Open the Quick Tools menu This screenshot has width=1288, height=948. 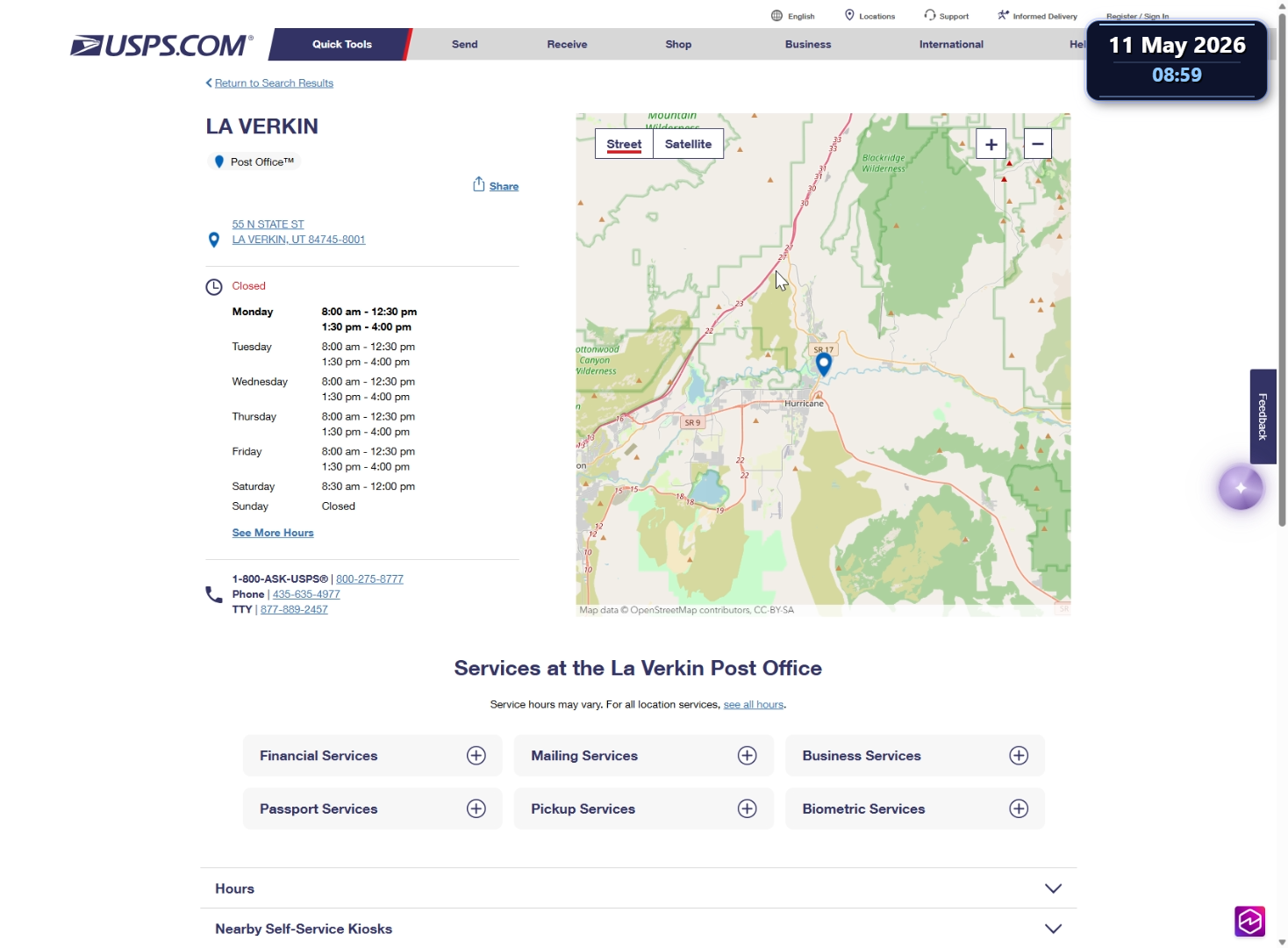click(x=342, y=45)
